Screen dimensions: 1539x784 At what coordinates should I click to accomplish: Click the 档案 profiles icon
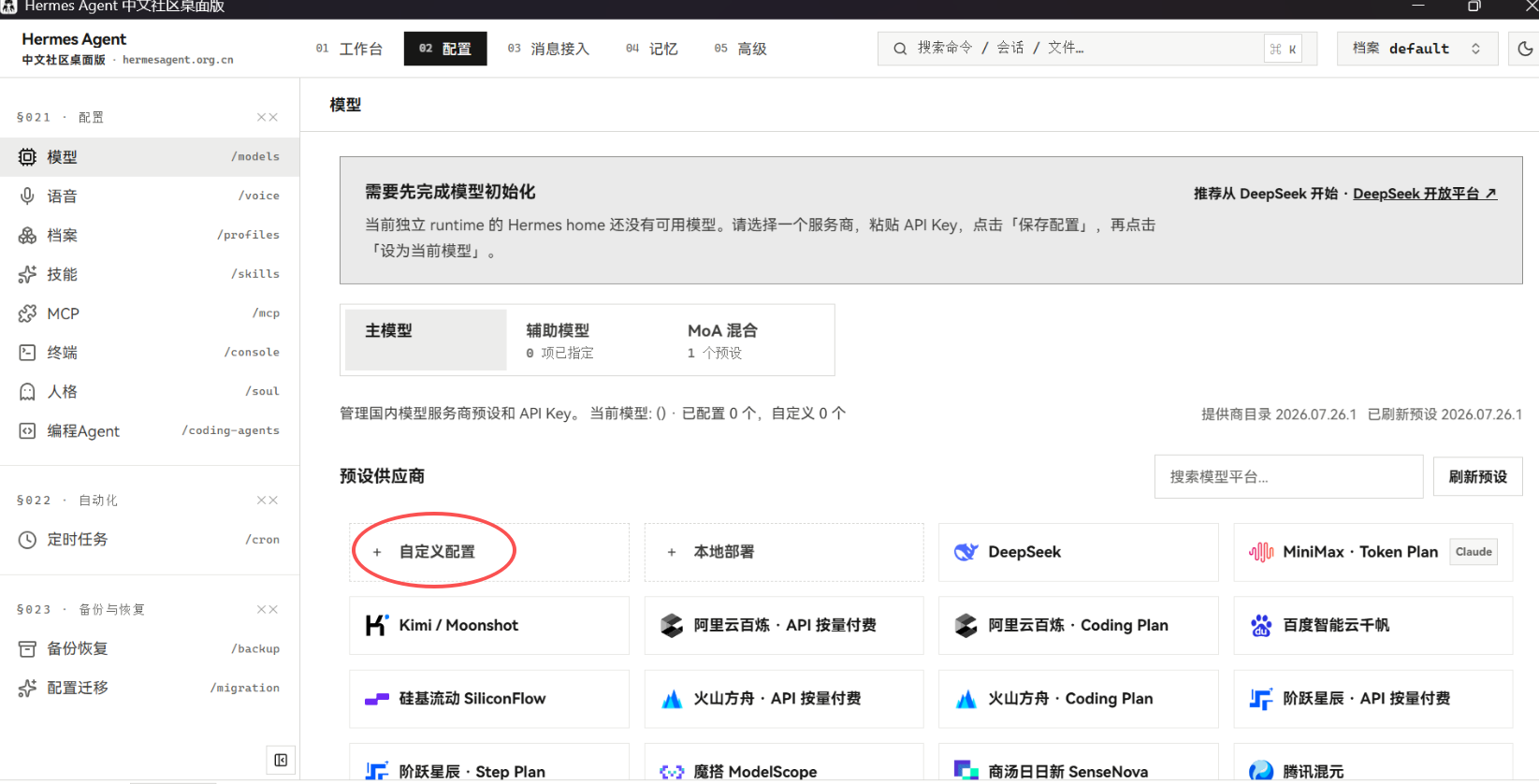(x=28, y=236)
